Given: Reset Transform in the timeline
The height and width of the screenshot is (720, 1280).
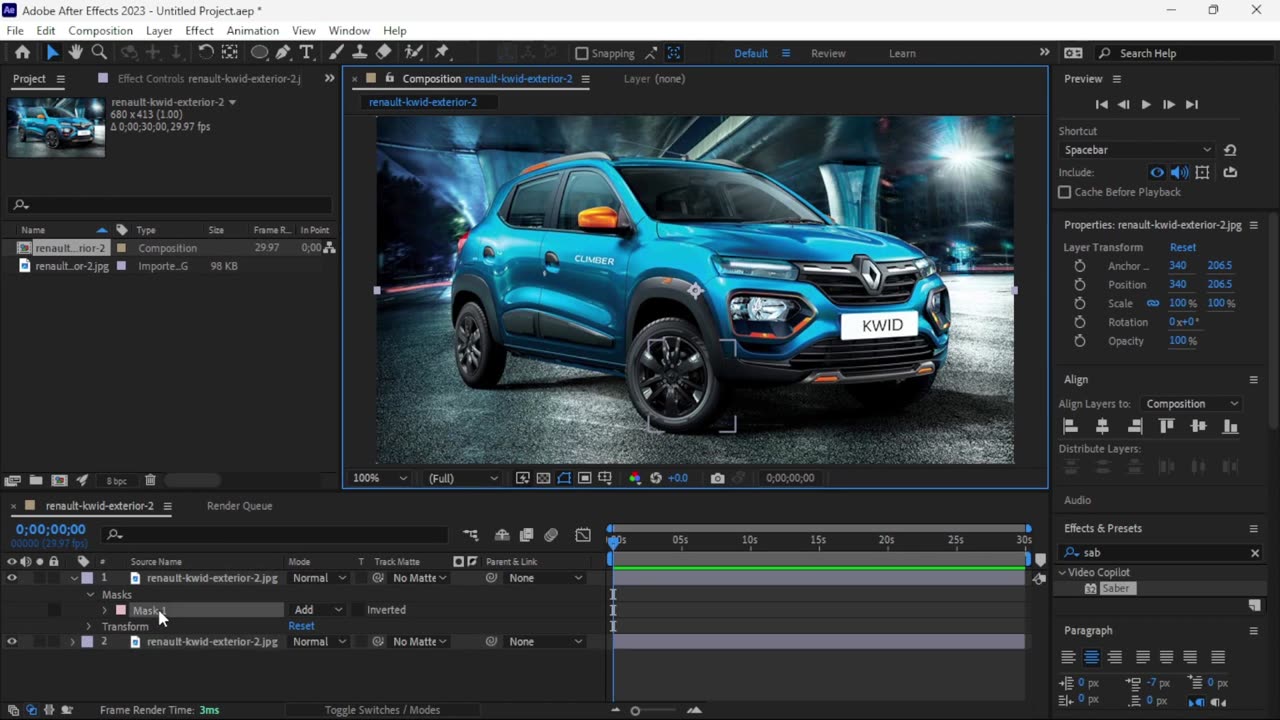Looking at the screenshot, I should (301, 626).
